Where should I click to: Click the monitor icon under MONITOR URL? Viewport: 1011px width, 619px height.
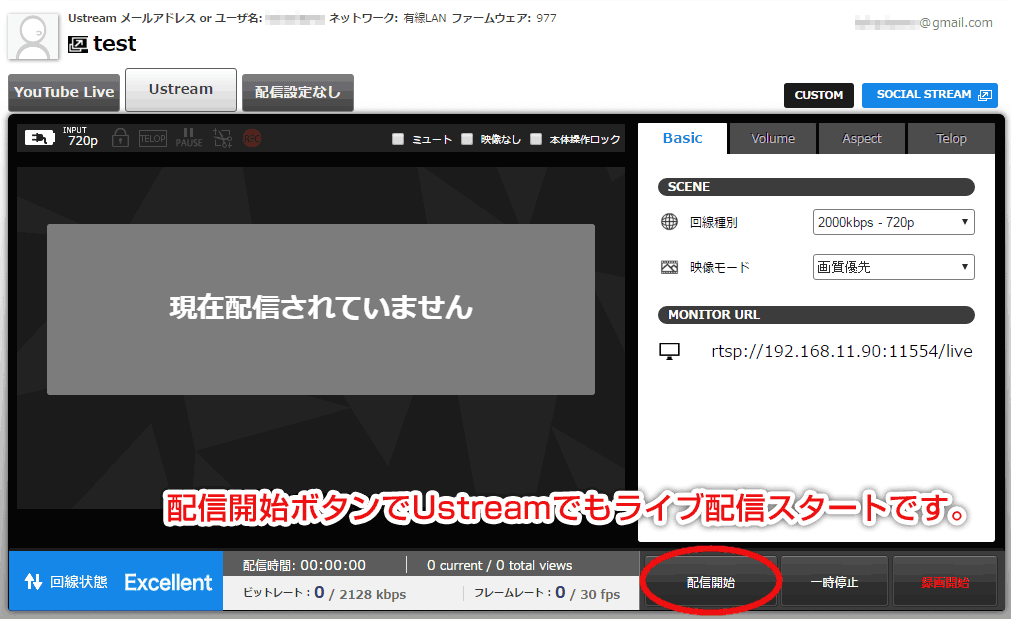click(669, 351)
